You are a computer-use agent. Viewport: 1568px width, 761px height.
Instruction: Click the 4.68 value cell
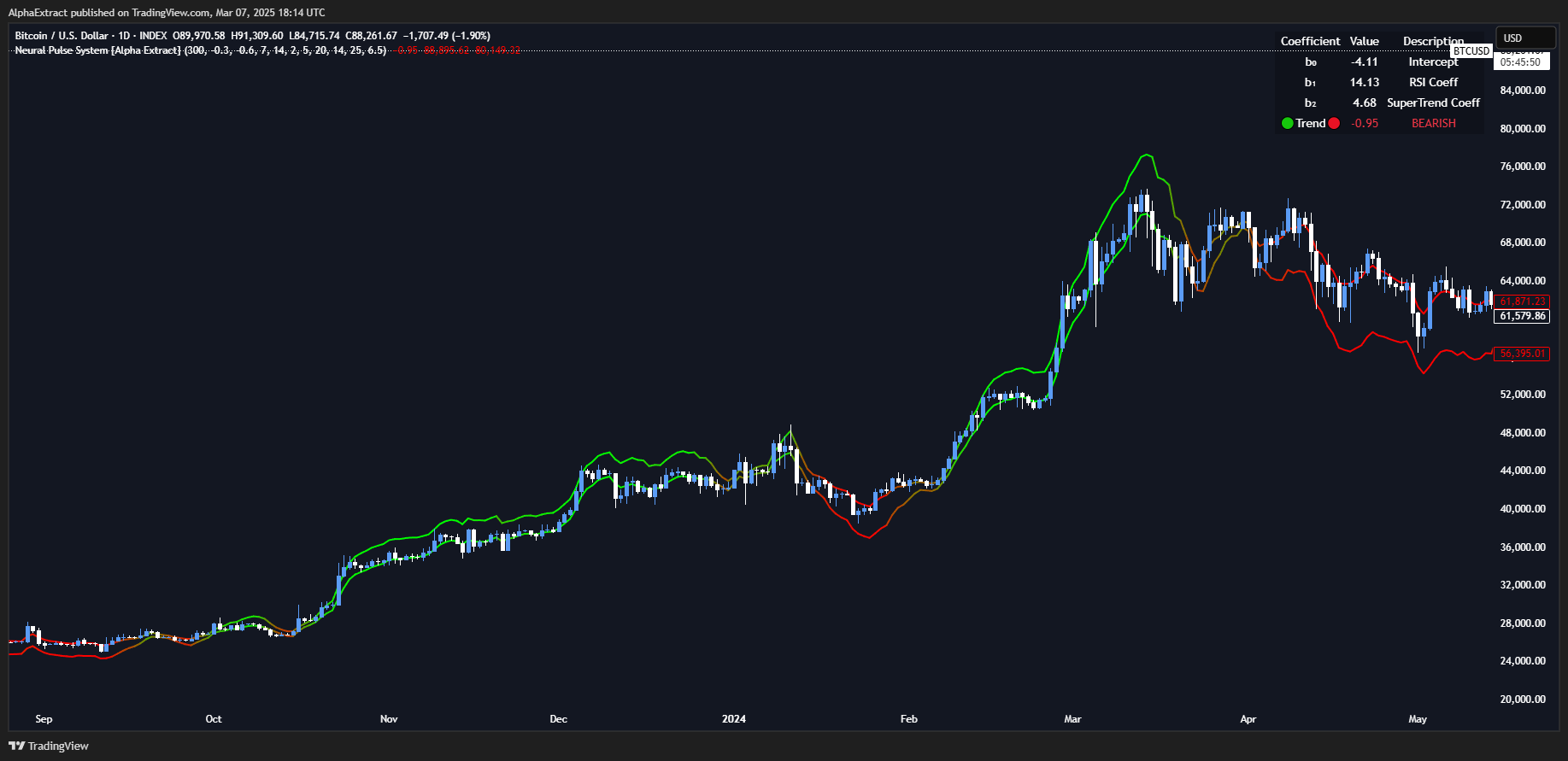[1365, 102]
